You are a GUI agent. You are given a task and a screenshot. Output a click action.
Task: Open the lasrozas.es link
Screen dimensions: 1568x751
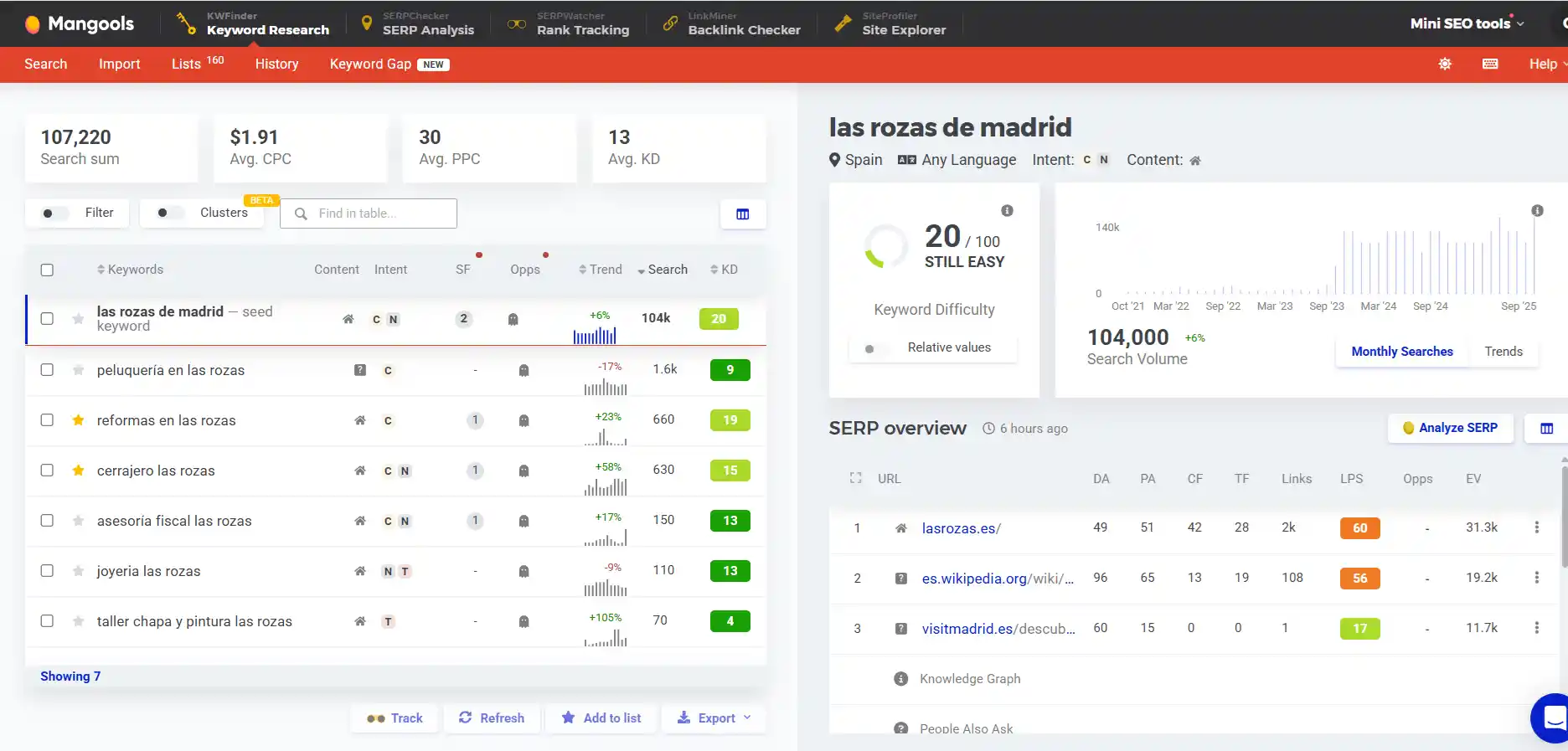[x=962, y=528]
